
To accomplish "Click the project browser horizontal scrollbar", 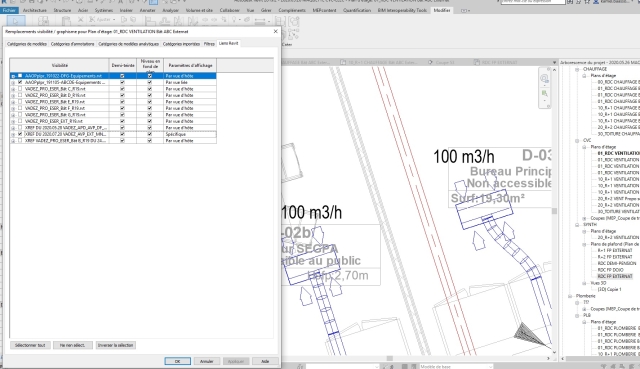I will [600, 358].
